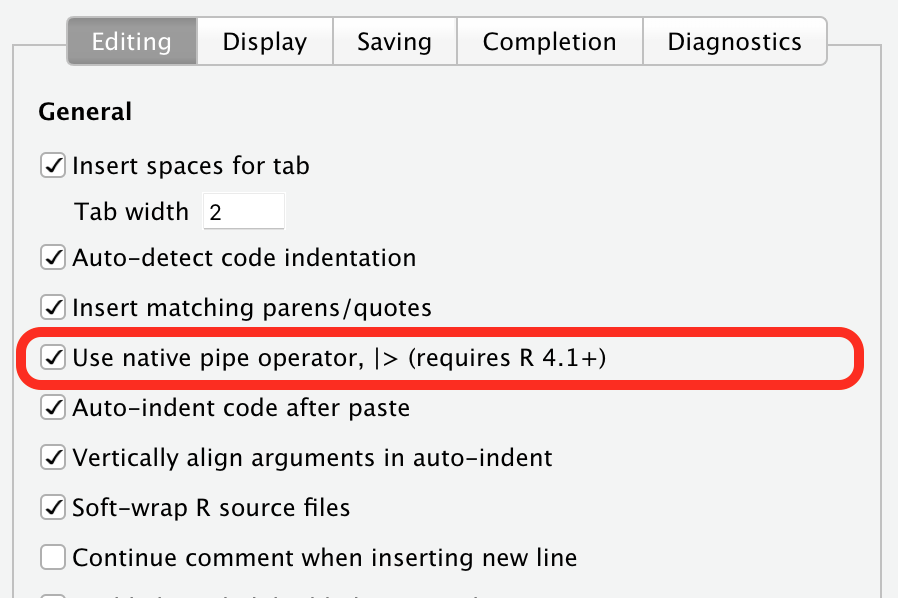Switch to the Display tab
This screenshot has height=598, width=898.
tap(264, 41)
